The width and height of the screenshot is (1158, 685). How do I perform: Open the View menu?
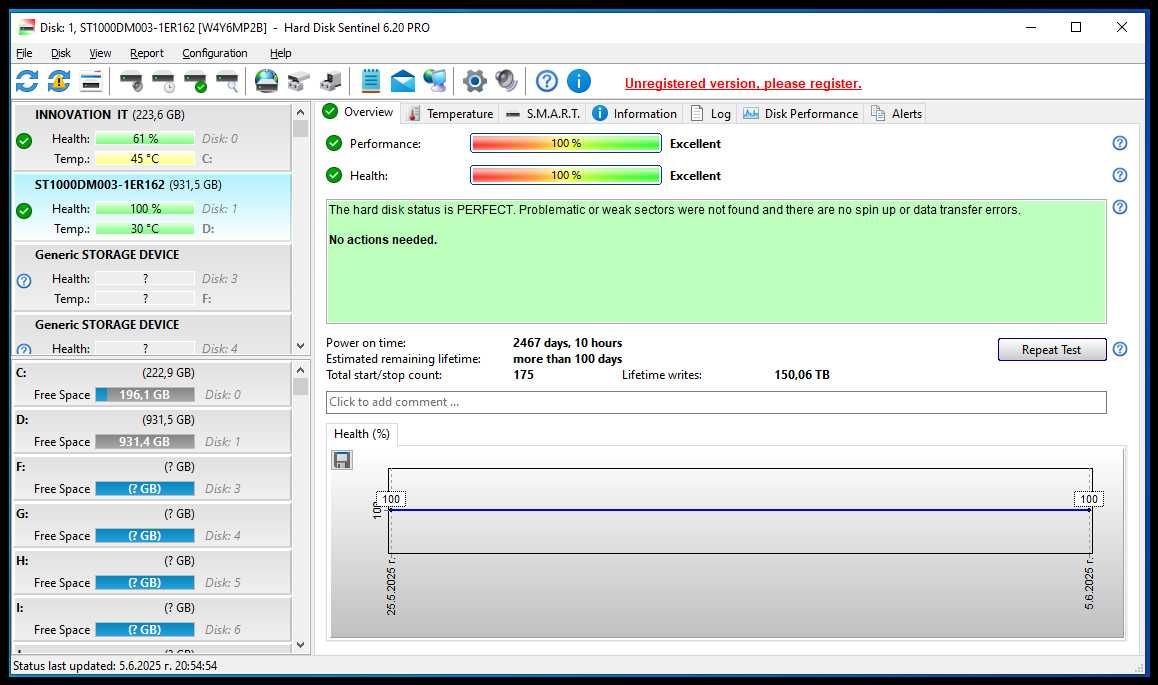(x=100, y=53)
